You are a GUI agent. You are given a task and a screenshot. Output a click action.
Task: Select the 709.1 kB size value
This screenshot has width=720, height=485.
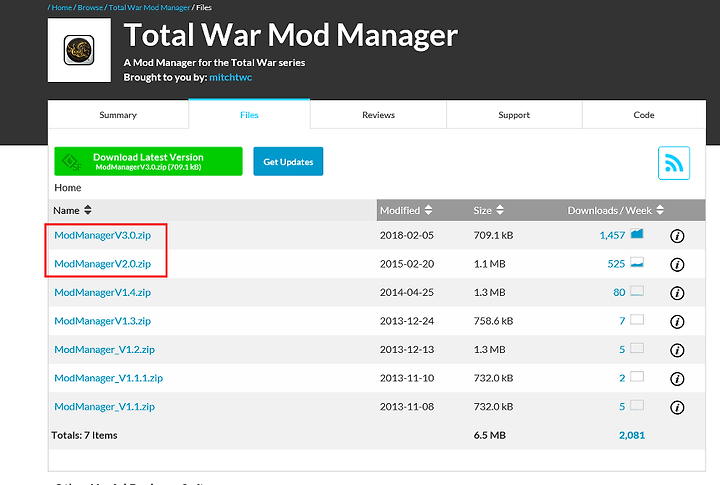click(x=494, y=236)
